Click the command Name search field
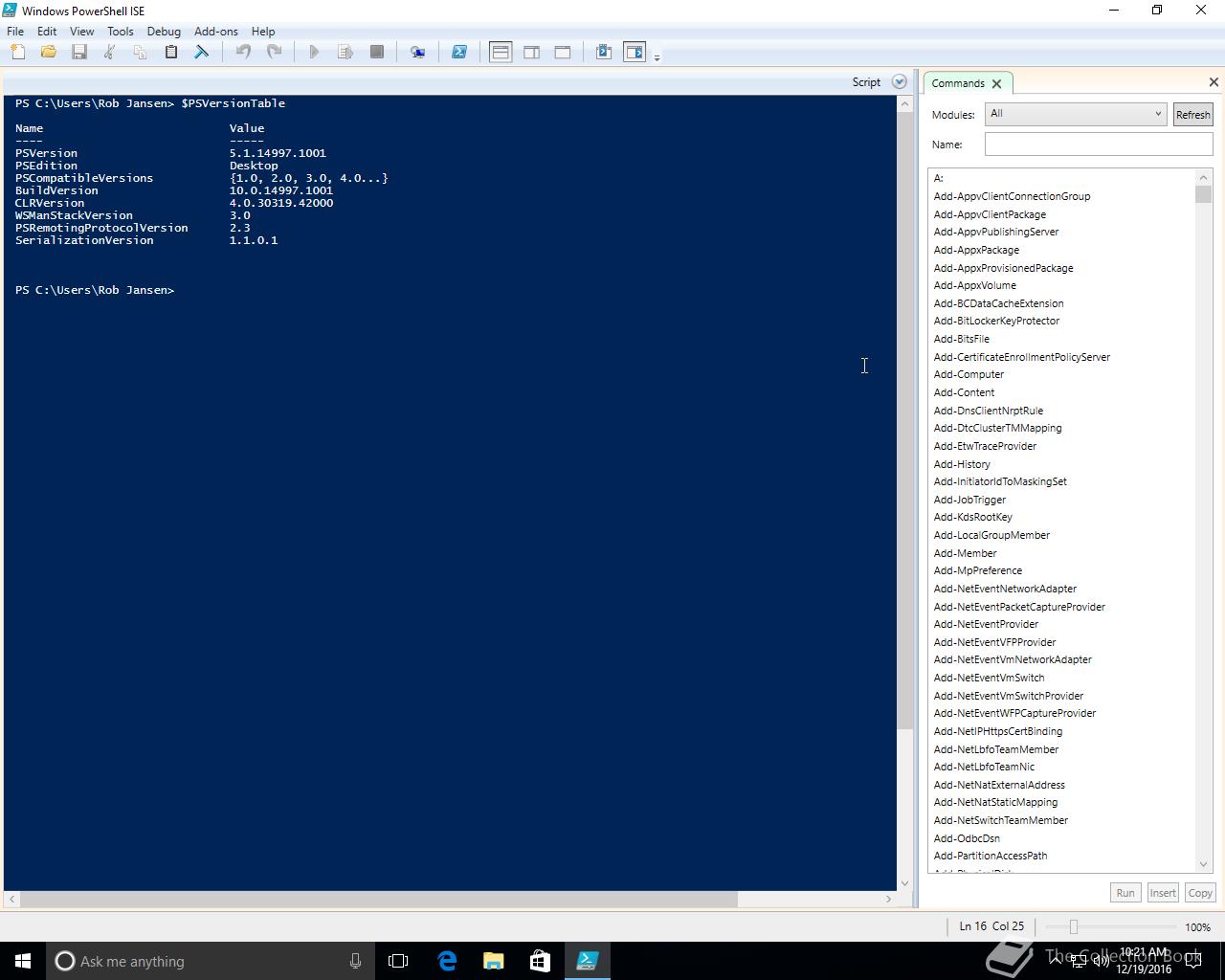This screenshot has height=980, width=1225. [x=1098, y=145]
